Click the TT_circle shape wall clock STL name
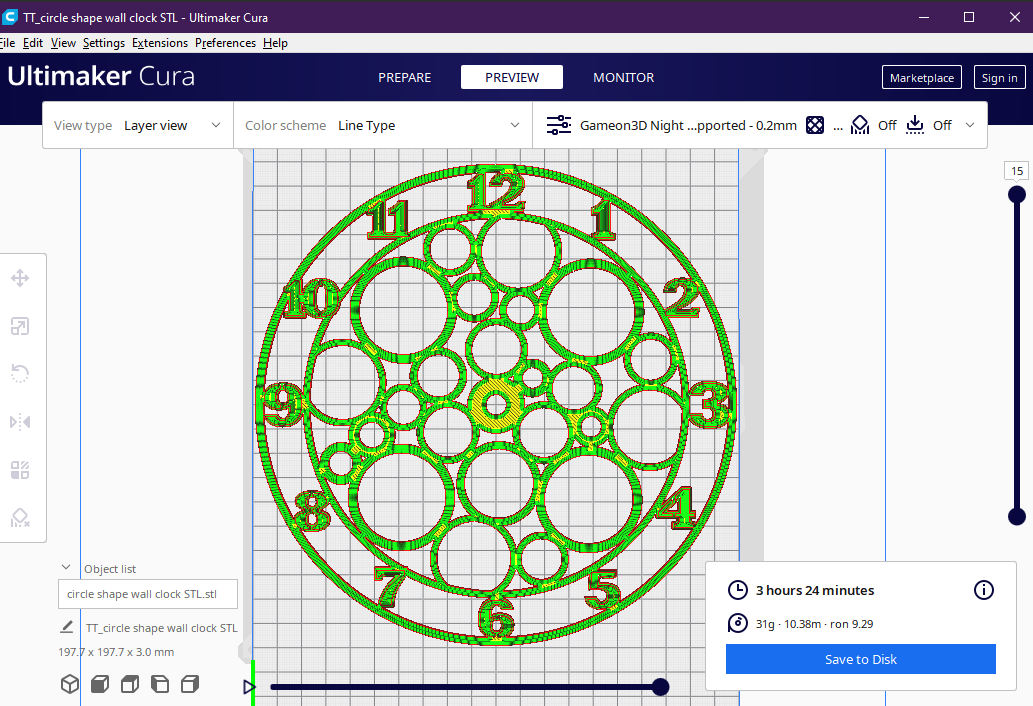This screenshot has width=1033, height=706. pyautogui.click(x=162, y=628)
